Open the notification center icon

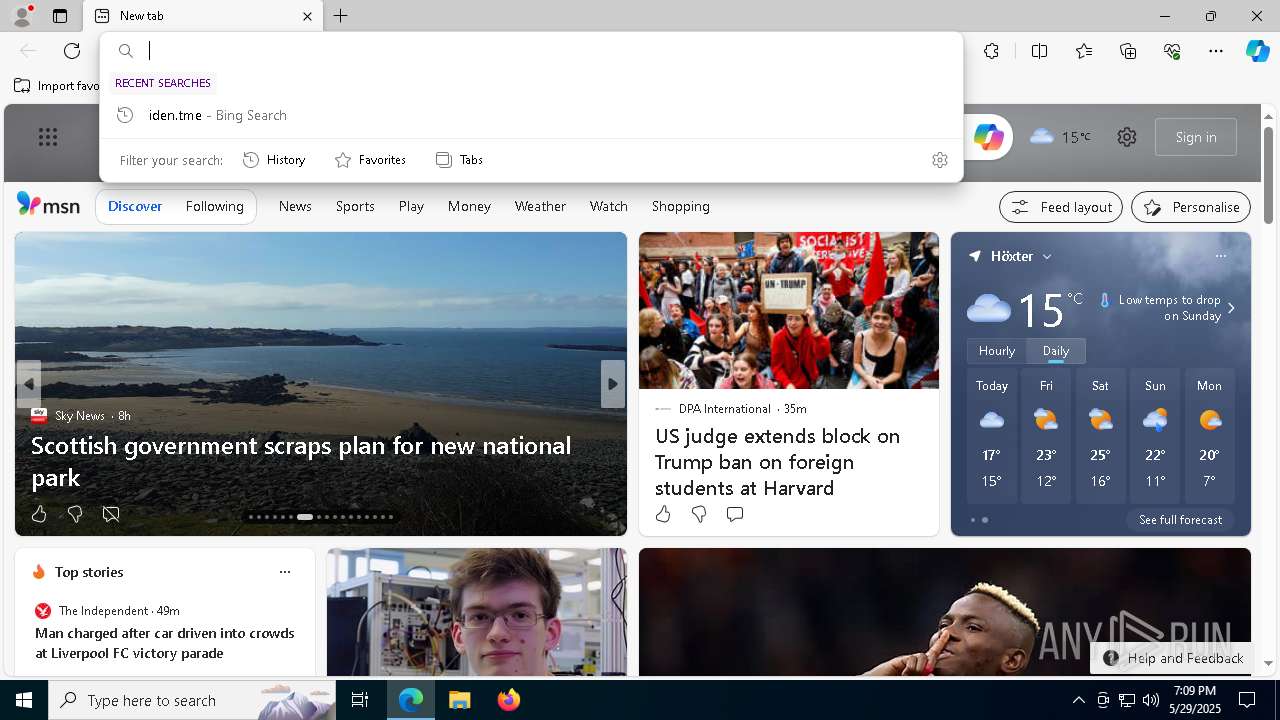(1247, 700)
